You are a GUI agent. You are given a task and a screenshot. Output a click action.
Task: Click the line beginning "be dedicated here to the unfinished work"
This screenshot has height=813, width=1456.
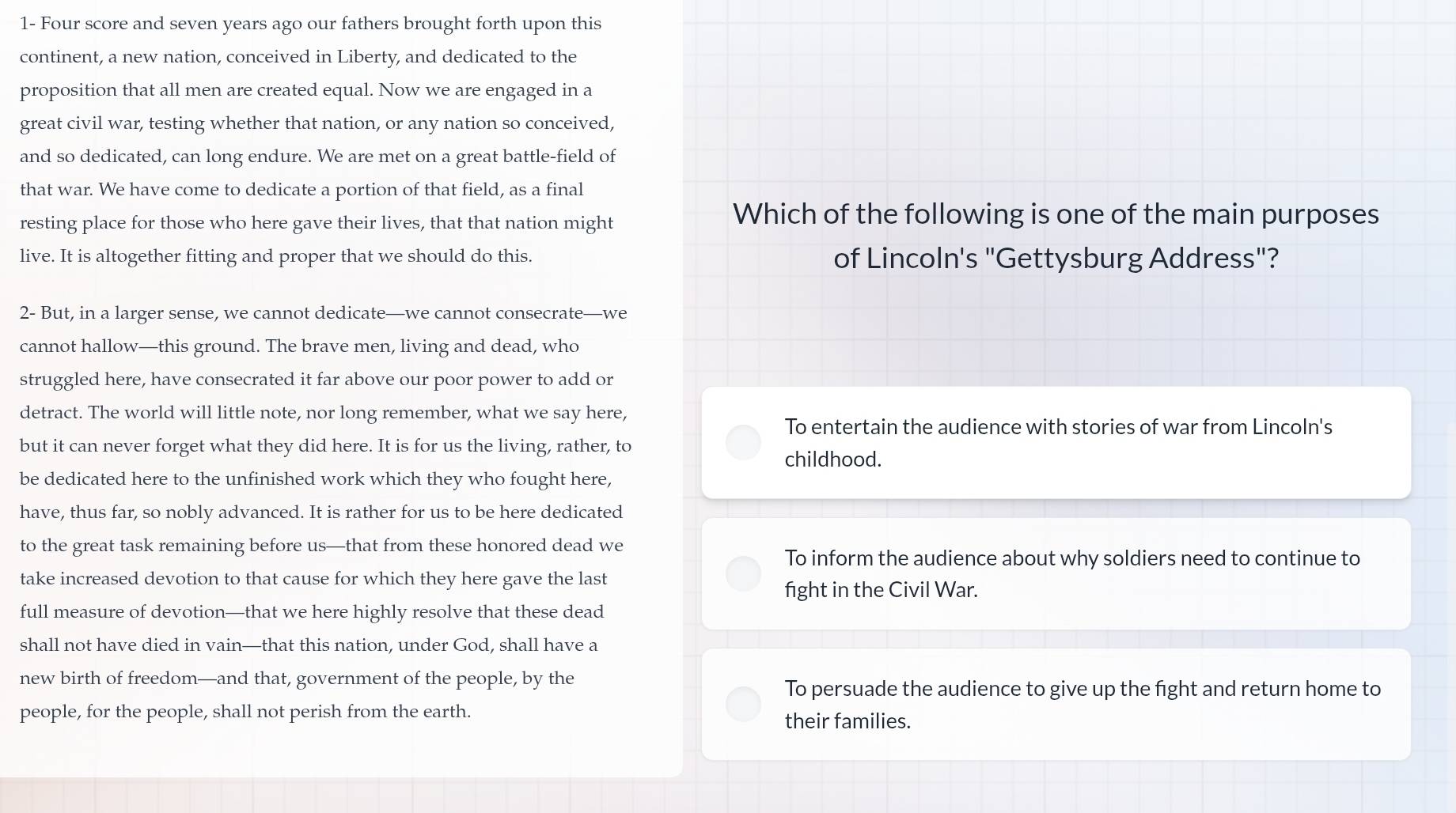click(x=315, y=479)
